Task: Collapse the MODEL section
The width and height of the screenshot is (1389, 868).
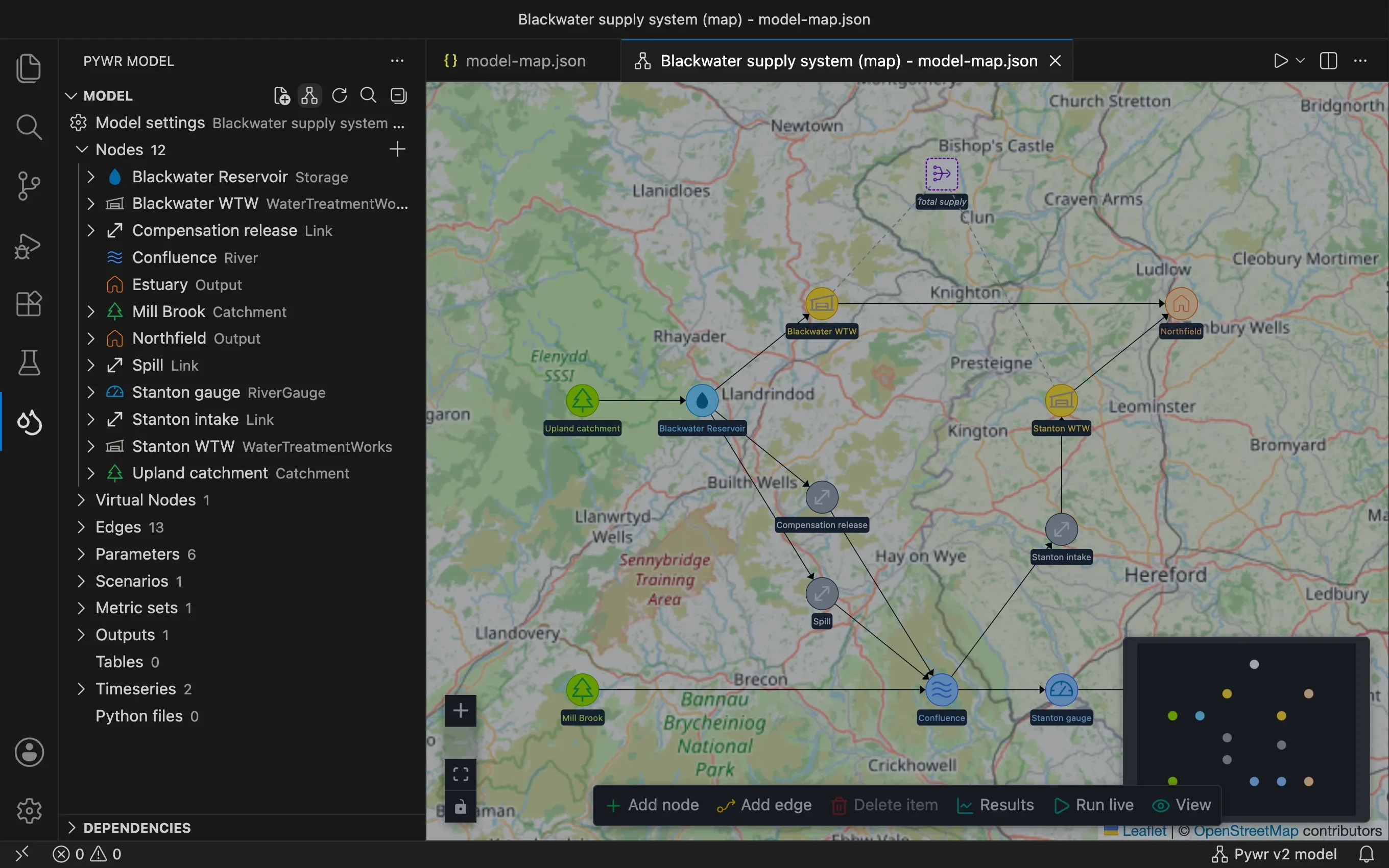Action: [x=71, y=96]
